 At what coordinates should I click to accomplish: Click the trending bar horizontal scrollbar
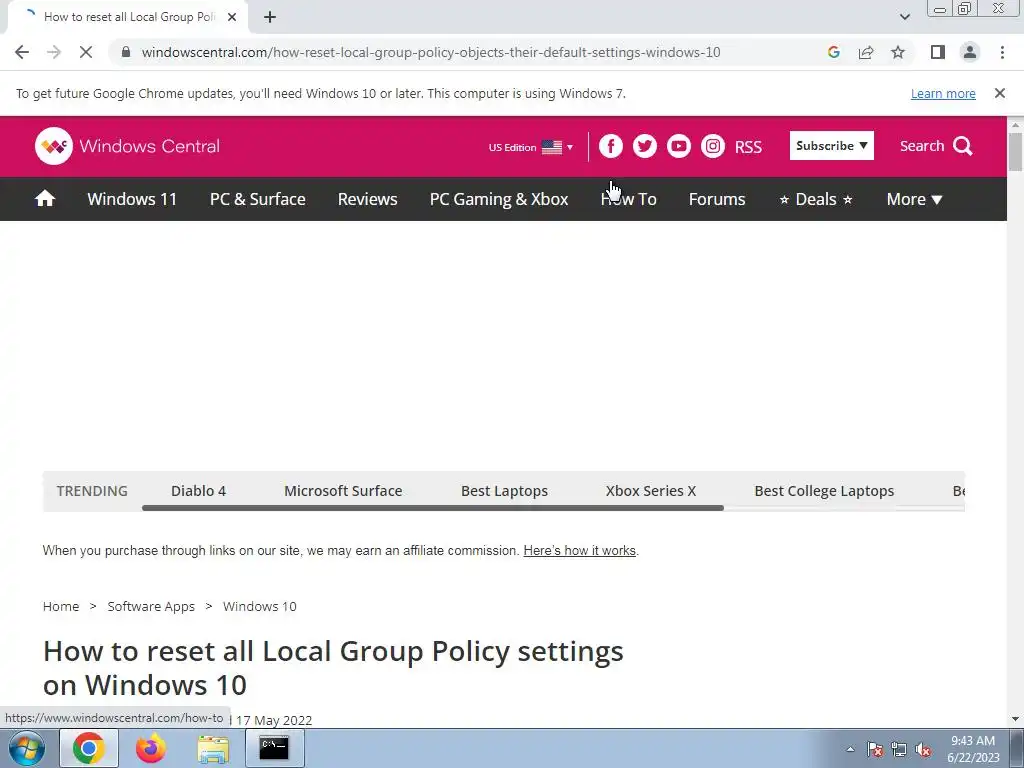[x=432, y=507]
